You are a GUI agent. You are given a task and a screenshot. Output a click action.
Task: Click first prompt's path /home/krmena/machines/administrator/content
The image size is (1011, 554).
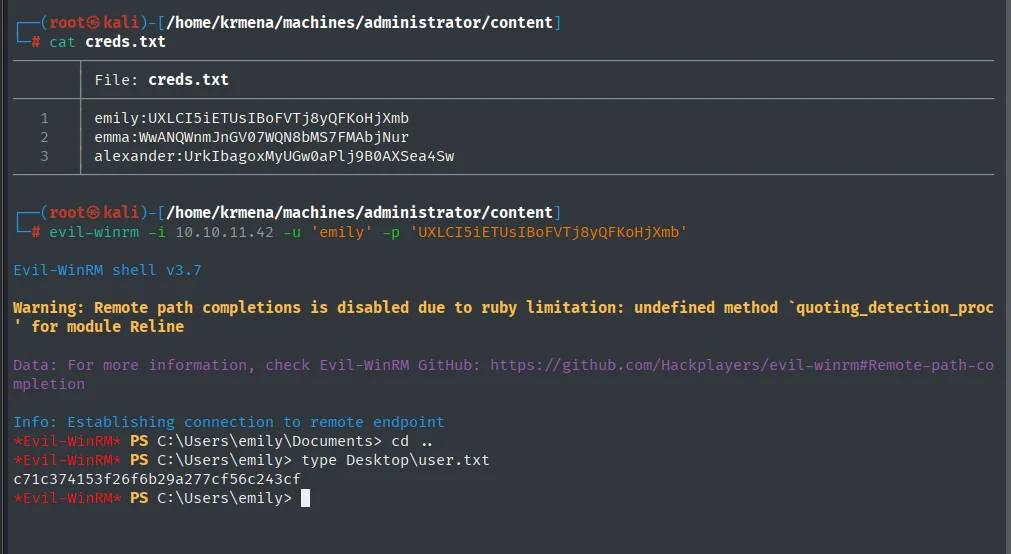click(x=359, y=23)
